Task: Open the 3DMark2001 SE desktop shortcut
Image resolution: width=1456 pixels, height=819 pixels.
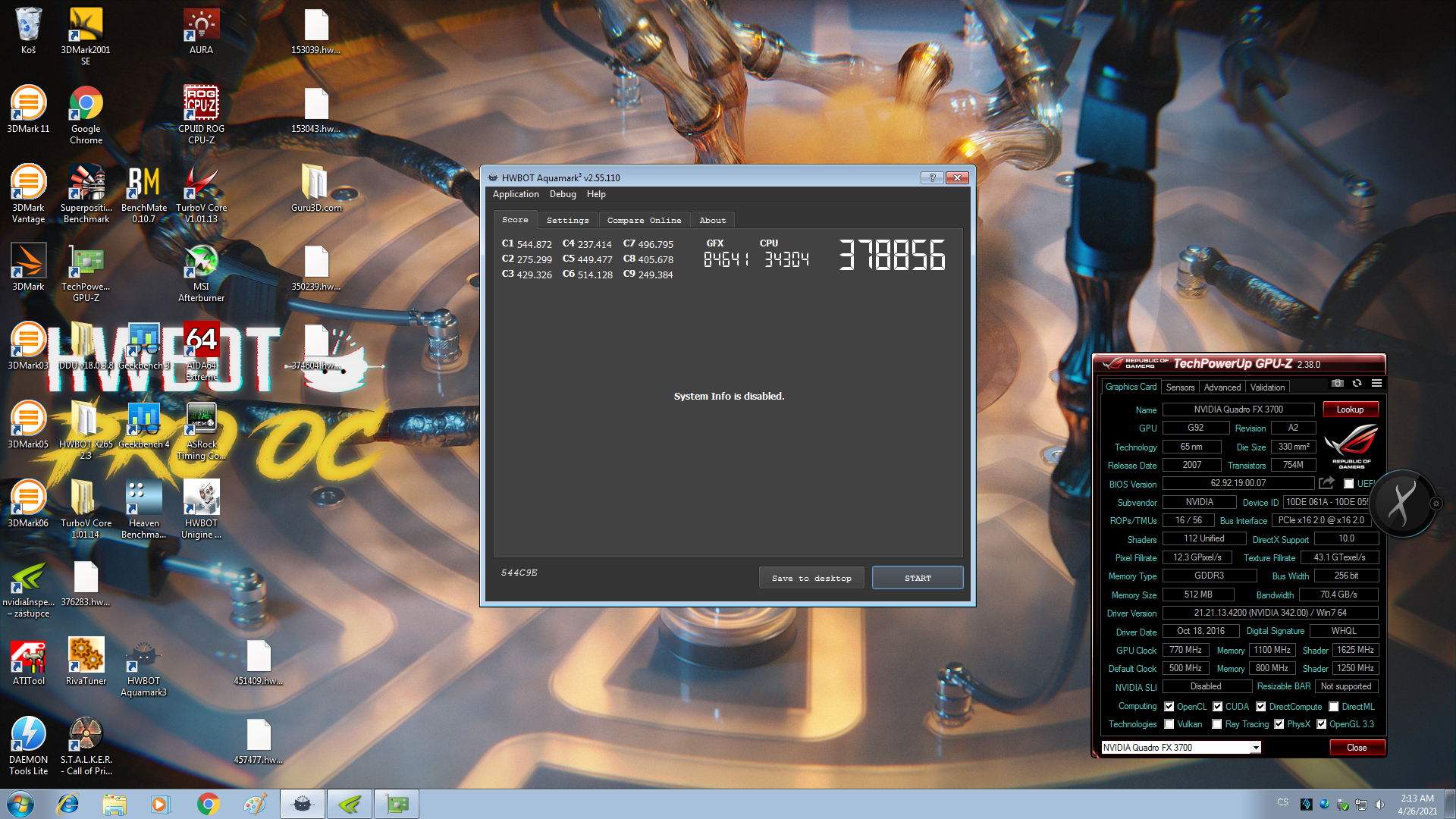Action: pyautogui.click(x=86, y=36)
